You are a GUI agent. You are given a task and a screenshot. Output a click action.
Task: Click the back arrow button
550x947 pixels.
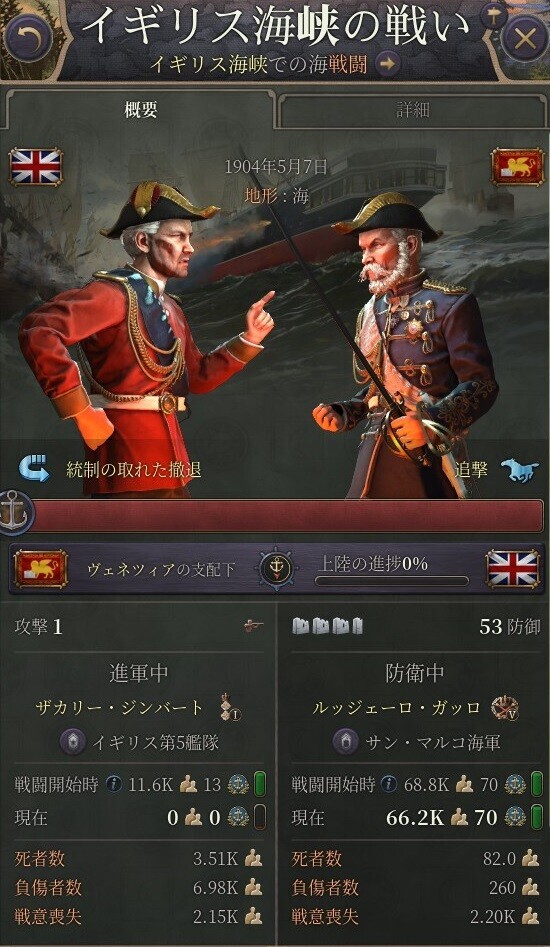[x=27, y=38]
